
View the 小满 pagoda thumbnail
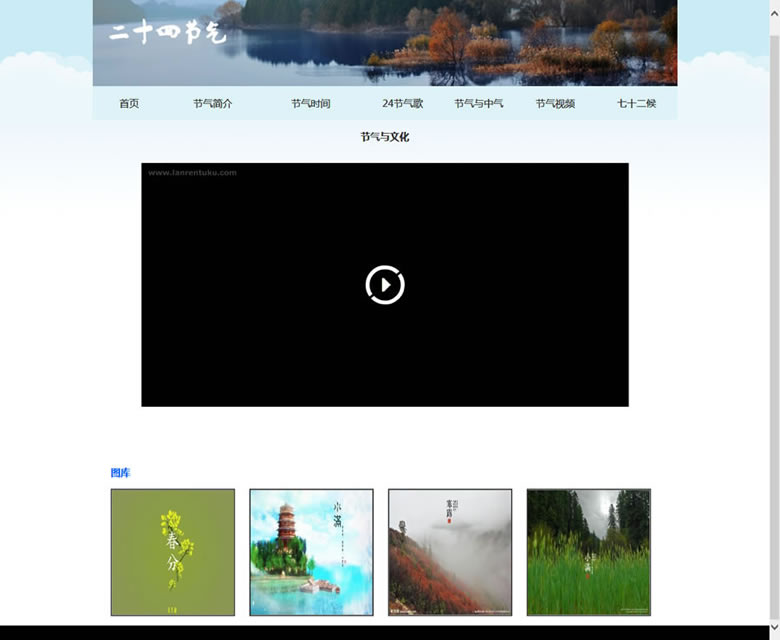click(x=311, y=552)
